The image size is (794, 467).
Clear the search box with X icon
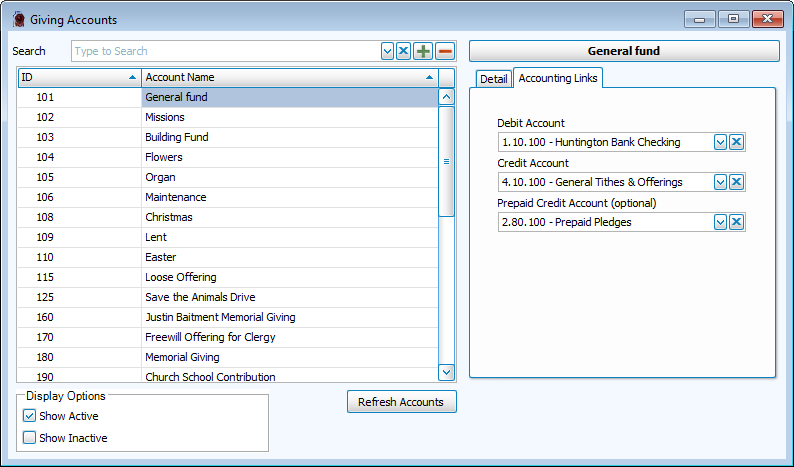point(404,51)
